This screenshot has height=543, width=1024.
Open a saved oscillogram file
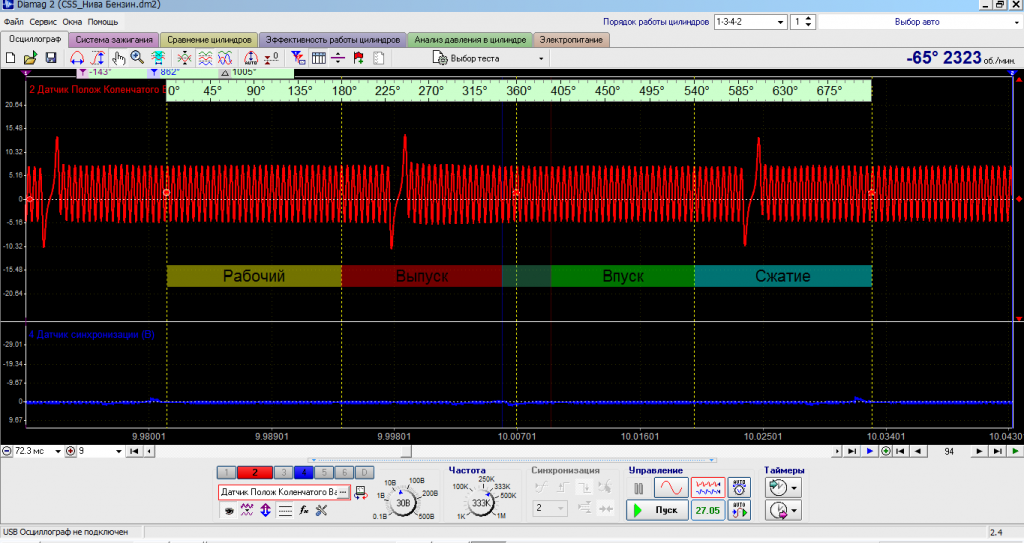(x=30, y=58)
